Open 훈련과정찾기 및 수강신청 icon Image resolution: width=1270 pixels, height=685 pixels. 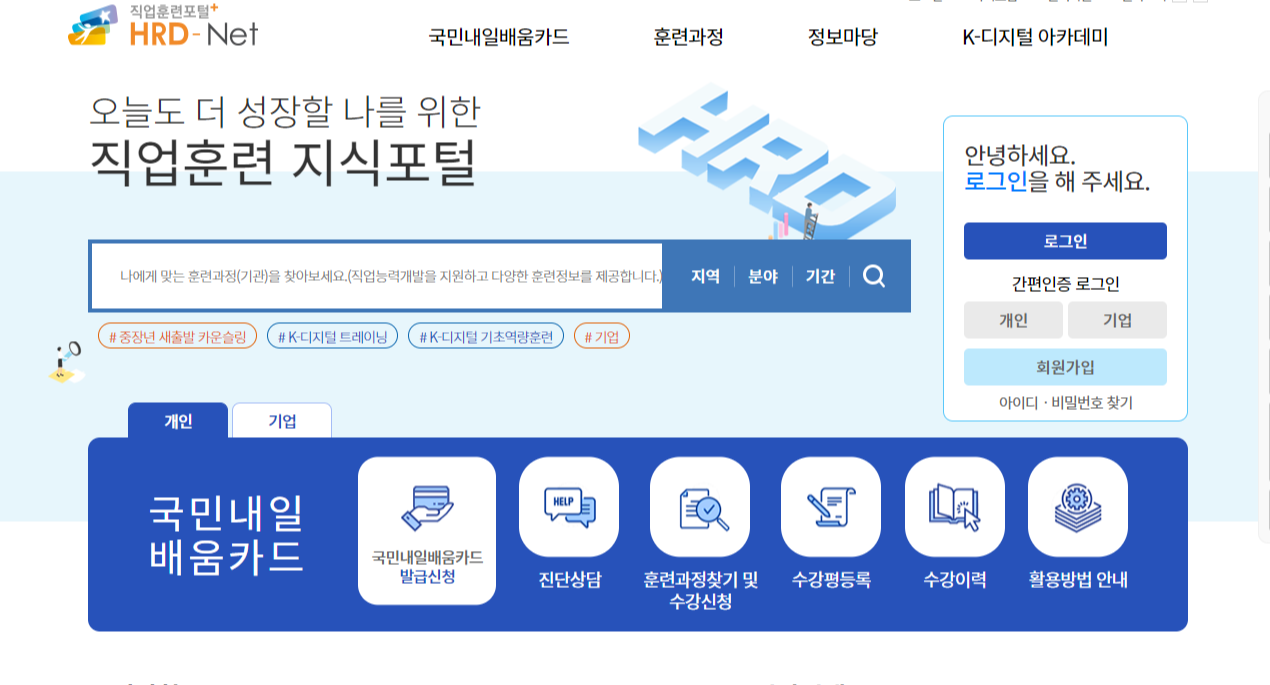click(700, 507)
